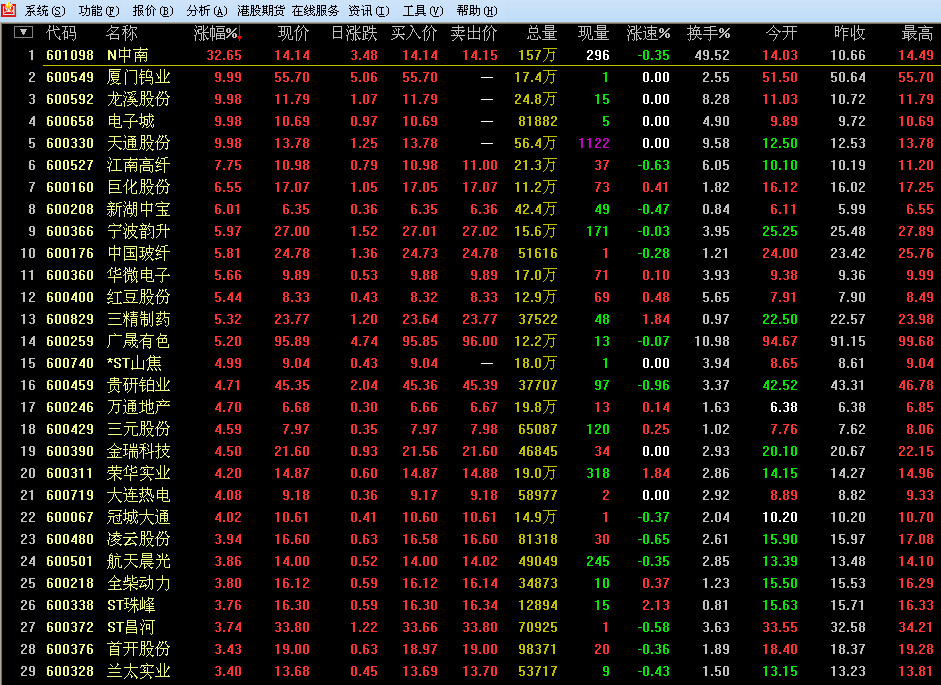Open the 帮助(H) menu
Viewport: 941px width, 685px height.
[x=477, y=11]
